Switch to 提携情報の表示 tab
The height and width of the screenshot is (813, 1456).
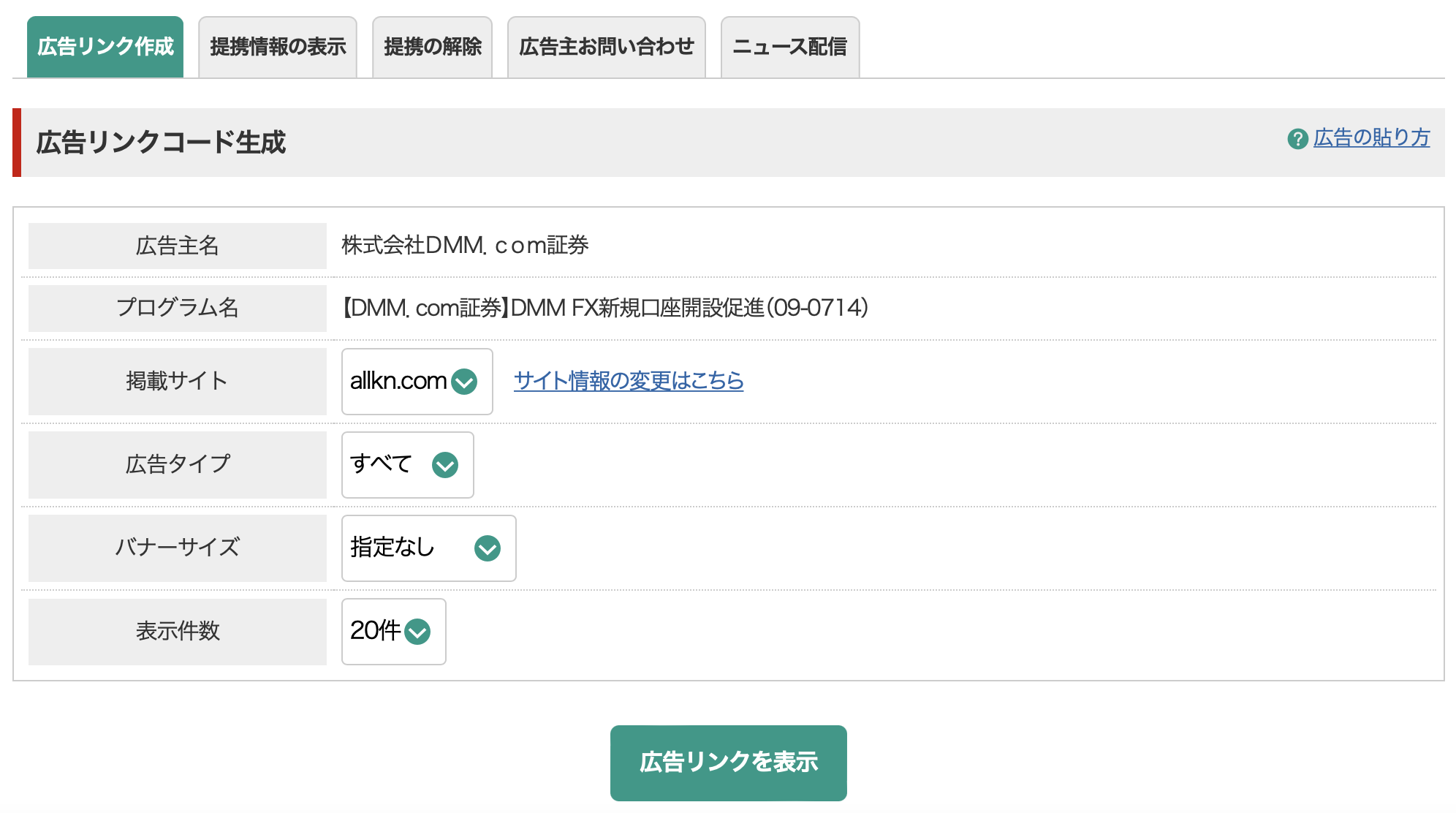(x=278, y=47)
